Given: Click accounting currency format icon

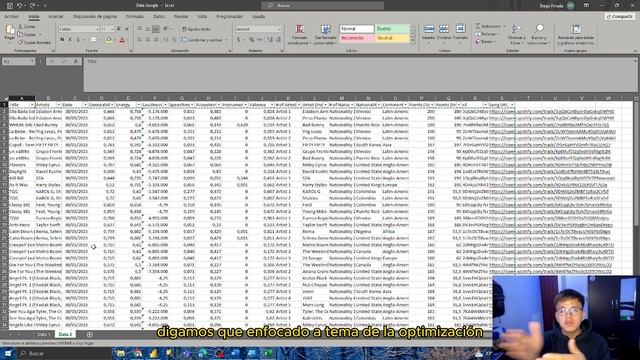Looking at the screenshot, I should [239, 40].
